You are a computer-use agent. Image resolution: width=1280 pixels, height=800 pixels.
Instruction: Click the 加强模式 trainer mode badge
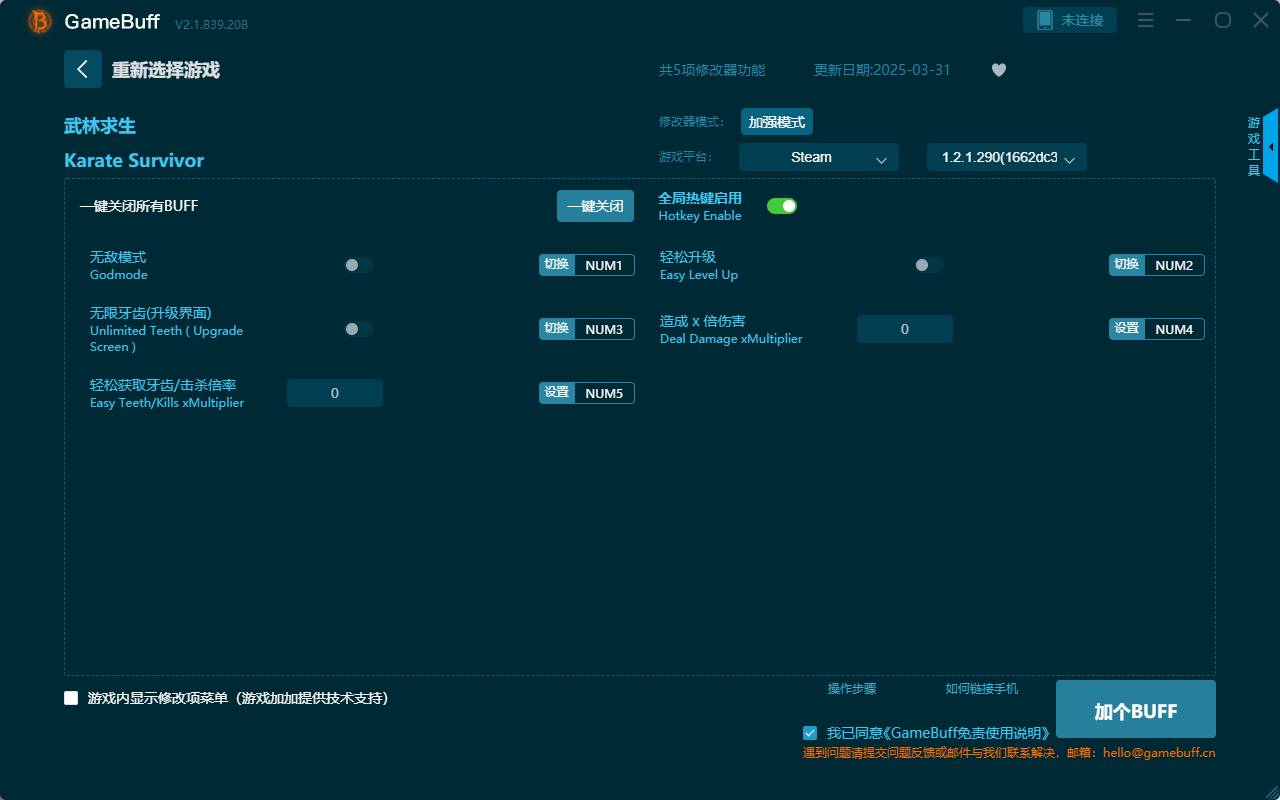776,121
